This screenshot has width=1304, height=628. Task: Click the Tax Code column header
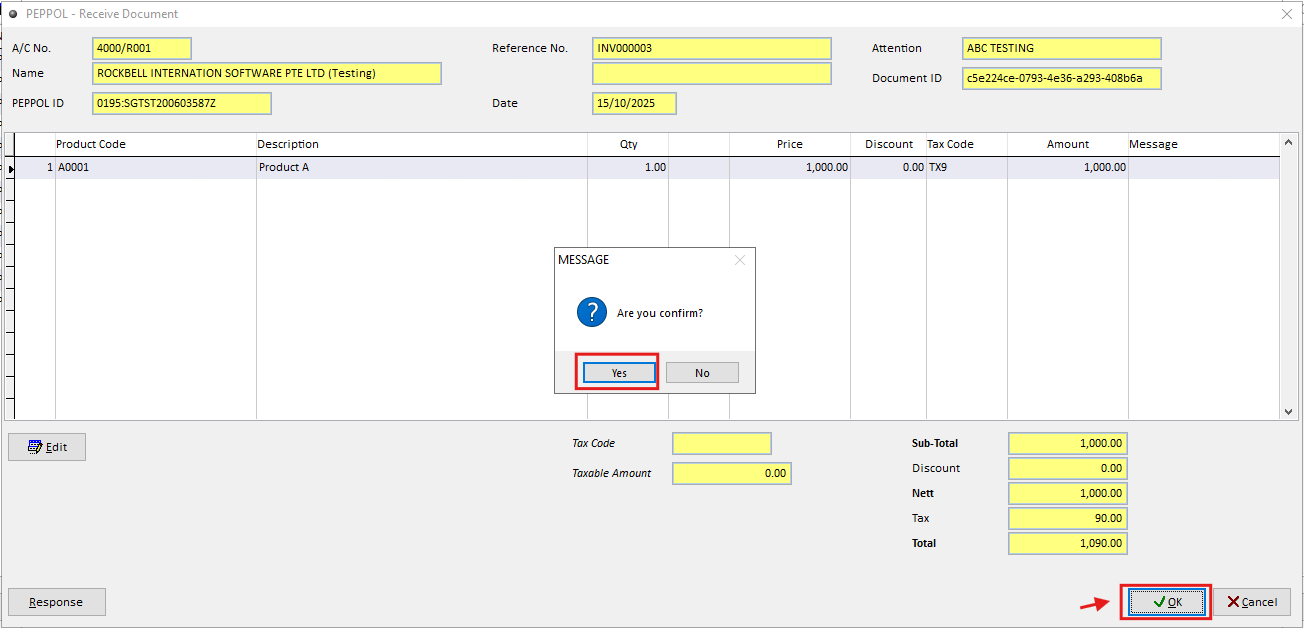(967, 144)
